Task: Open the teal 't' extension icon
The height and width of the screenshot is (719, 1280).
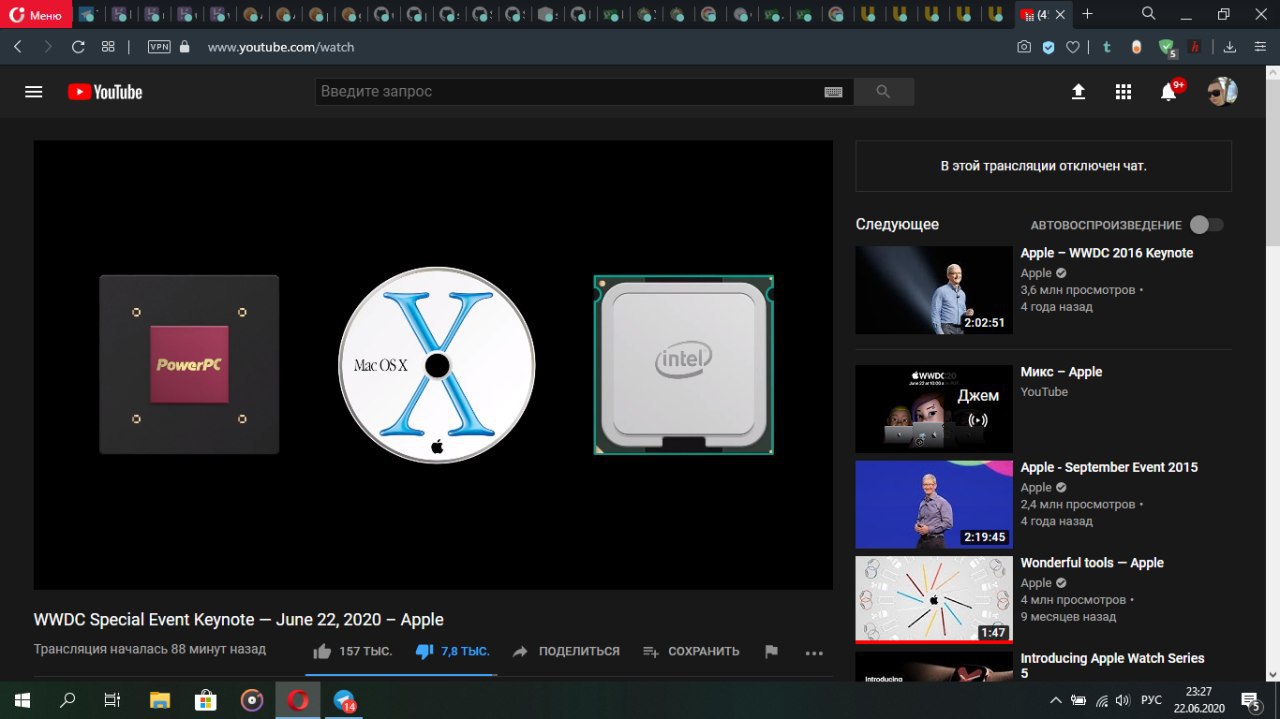Action: [x=1107, y=47]
